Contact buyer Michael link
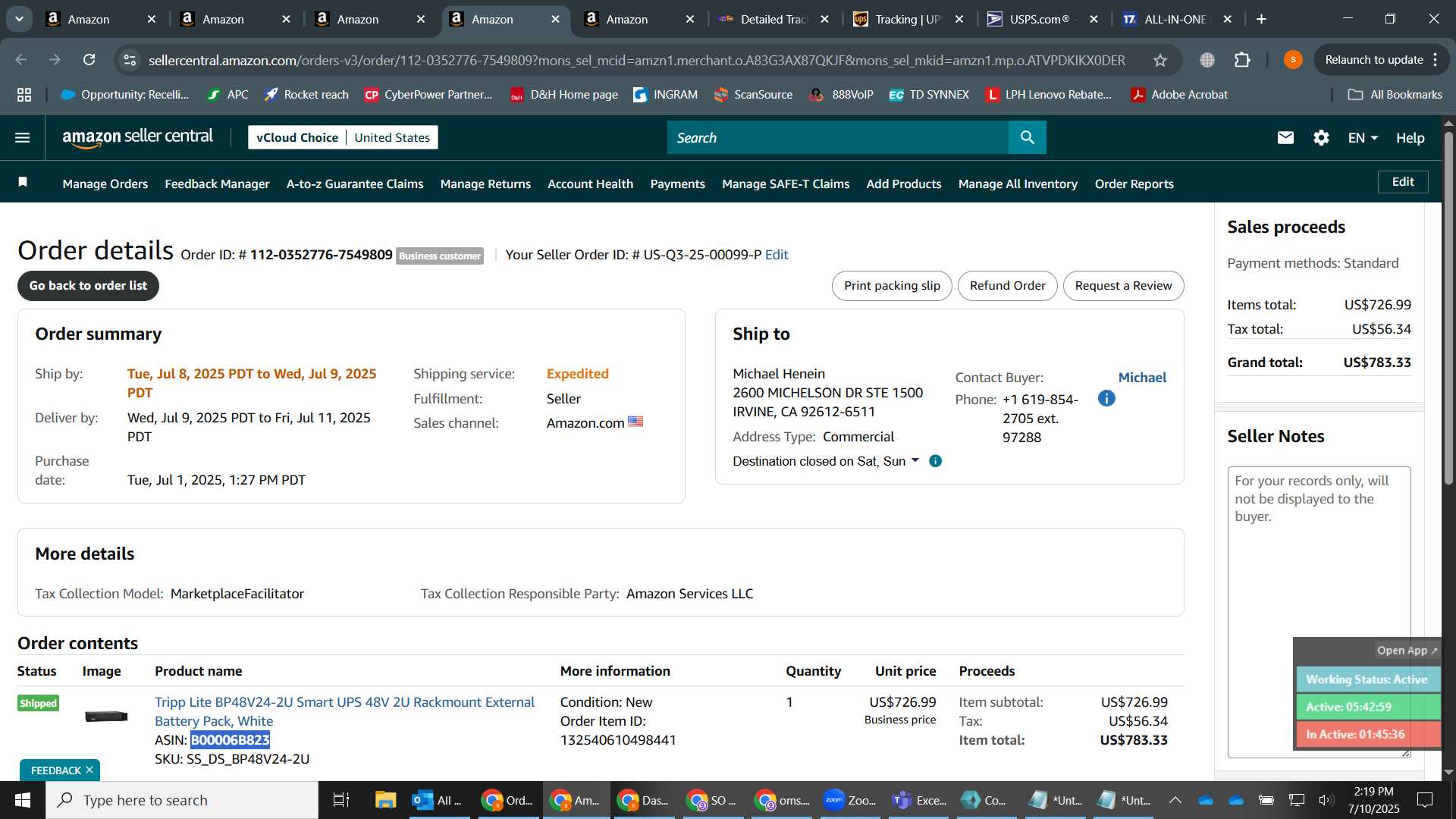This screenshot has height=819, width=1456. coord(1142,378)
